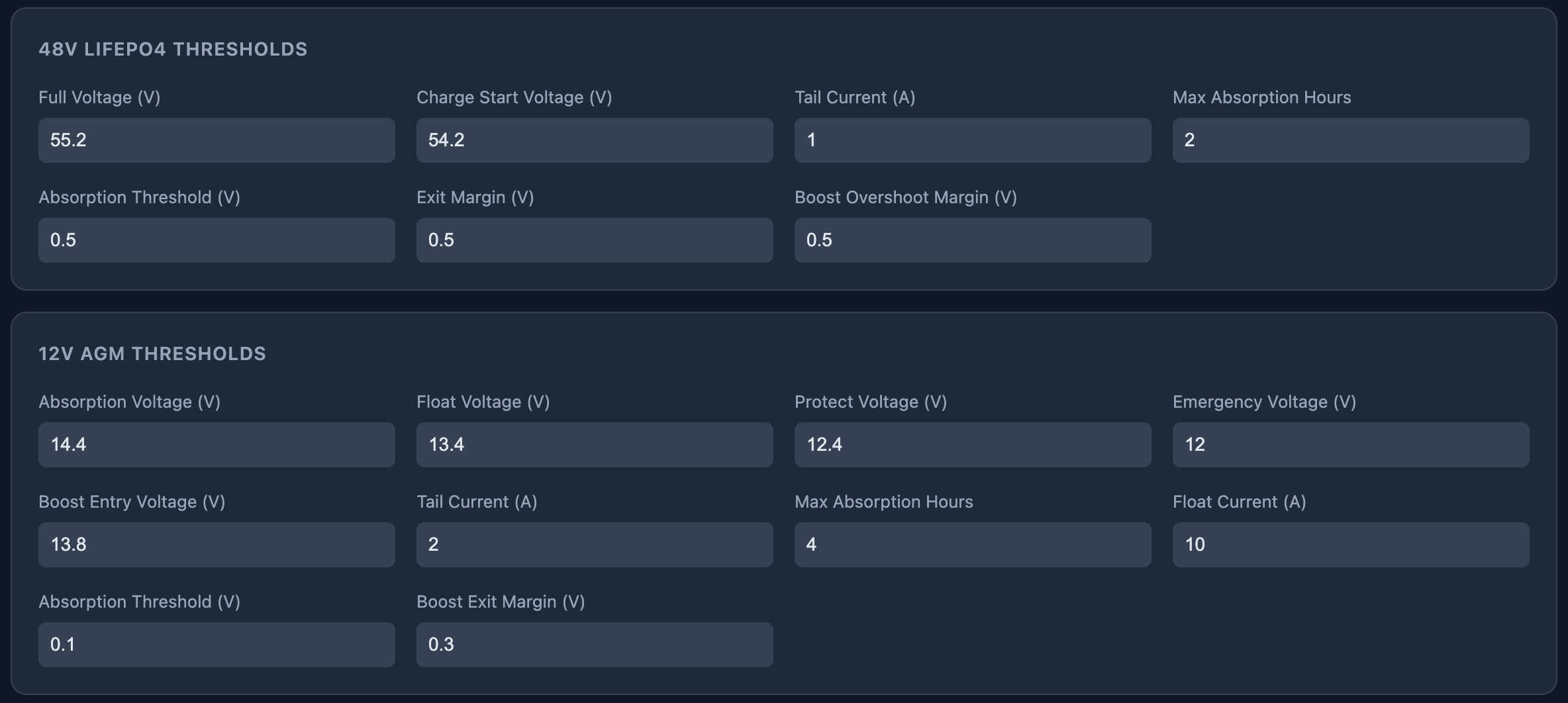Select the Charge Start Voltage field
This screenshot has height=703, width=1568.
coord(595,140)
